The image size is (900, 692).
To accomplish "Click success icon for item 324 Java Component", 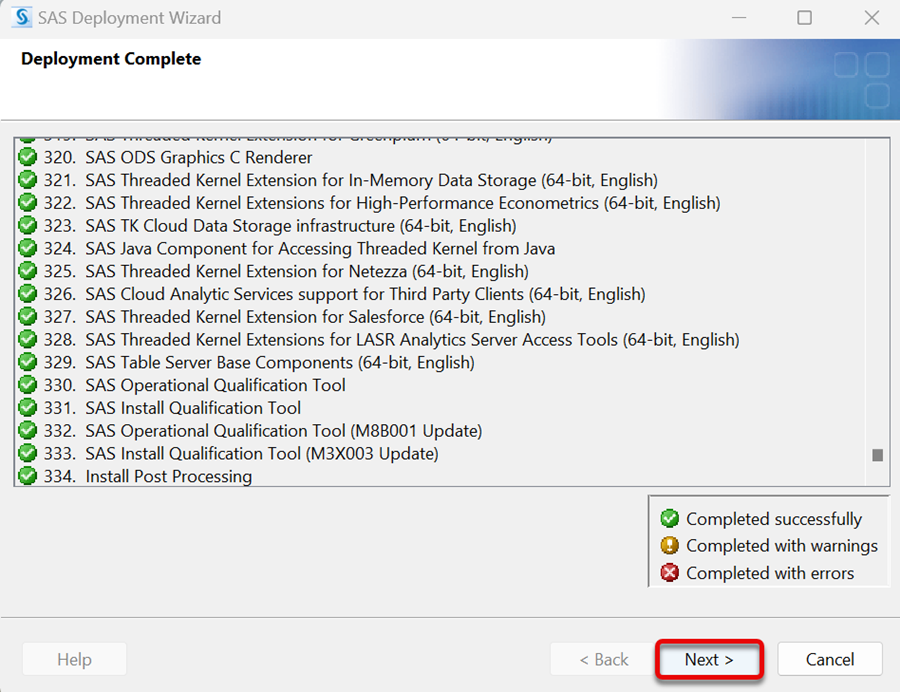I will coord(28,248).
